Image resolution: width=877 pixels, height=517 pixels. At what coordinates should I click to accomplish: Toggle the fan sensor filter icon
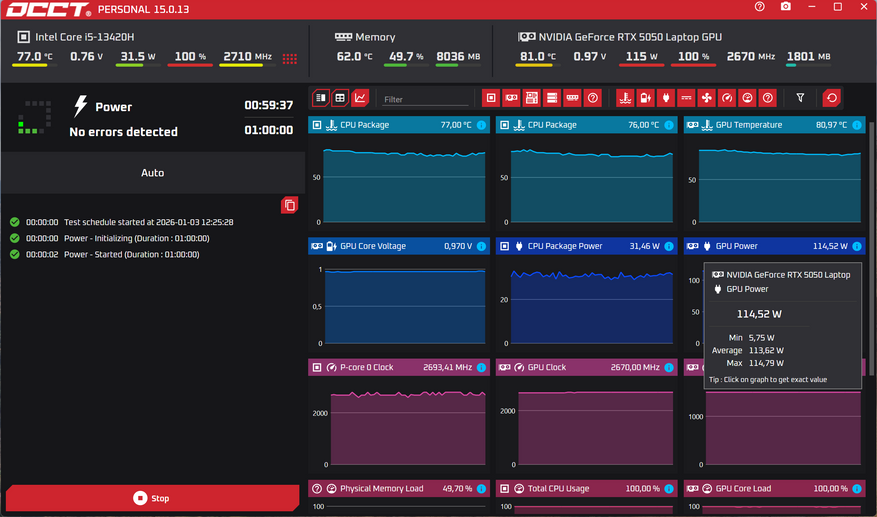(706, 98)
